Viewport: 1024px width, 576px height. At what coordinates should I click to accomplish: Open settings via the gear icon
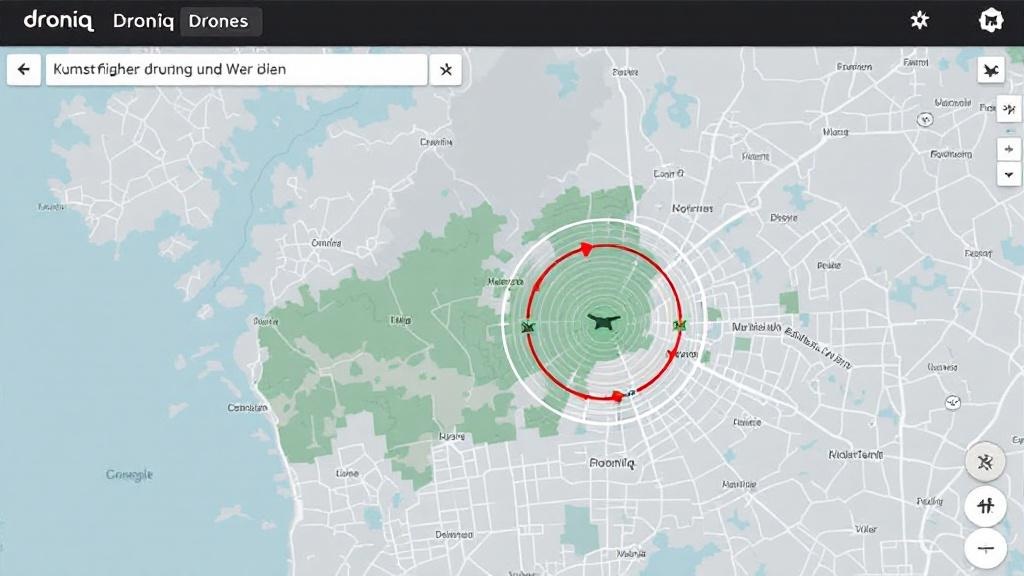[919, 21]
